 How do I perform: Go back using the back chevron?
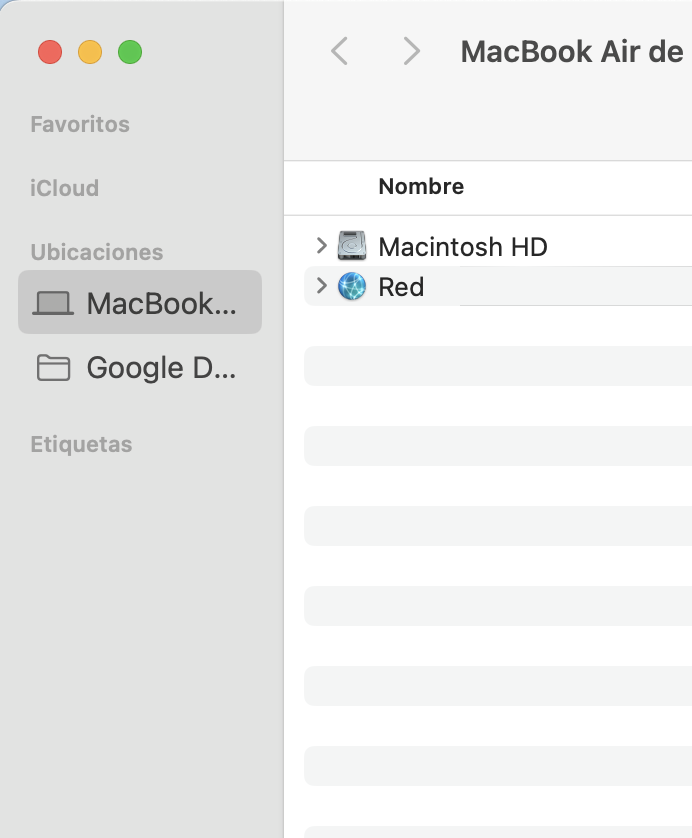coord(340,52)
